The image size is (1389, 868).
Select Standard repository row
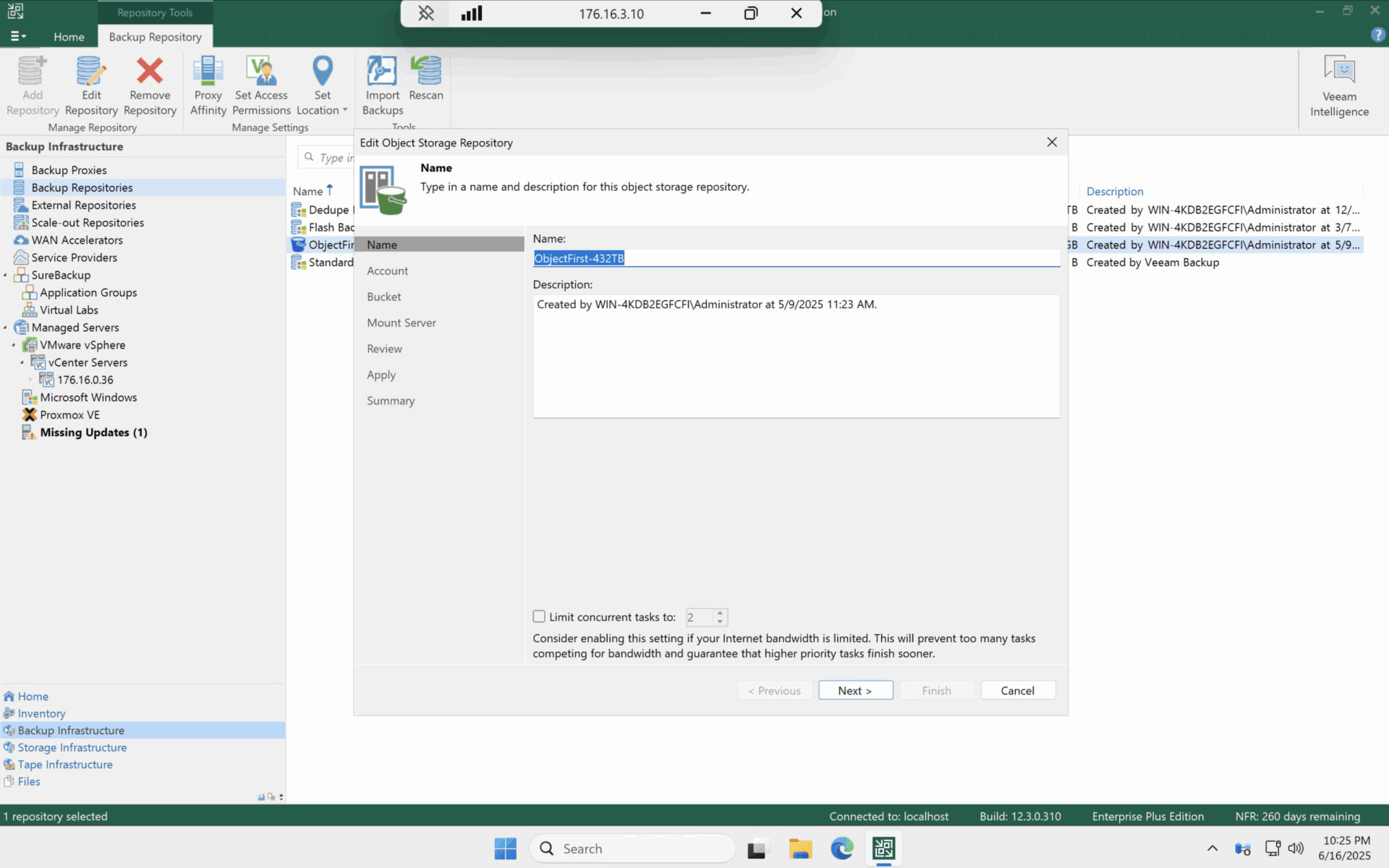point(322,263)
